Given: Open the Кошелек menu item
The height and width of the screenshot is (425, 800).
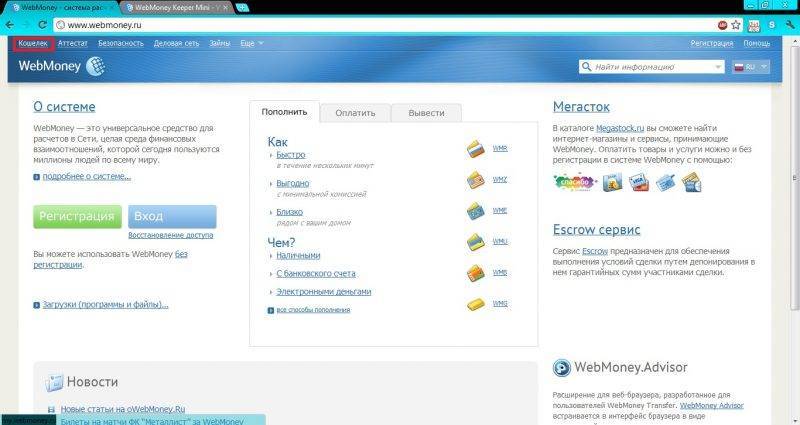Looking at the screenshot, I should pyautogui.click(x=33, y=43).
